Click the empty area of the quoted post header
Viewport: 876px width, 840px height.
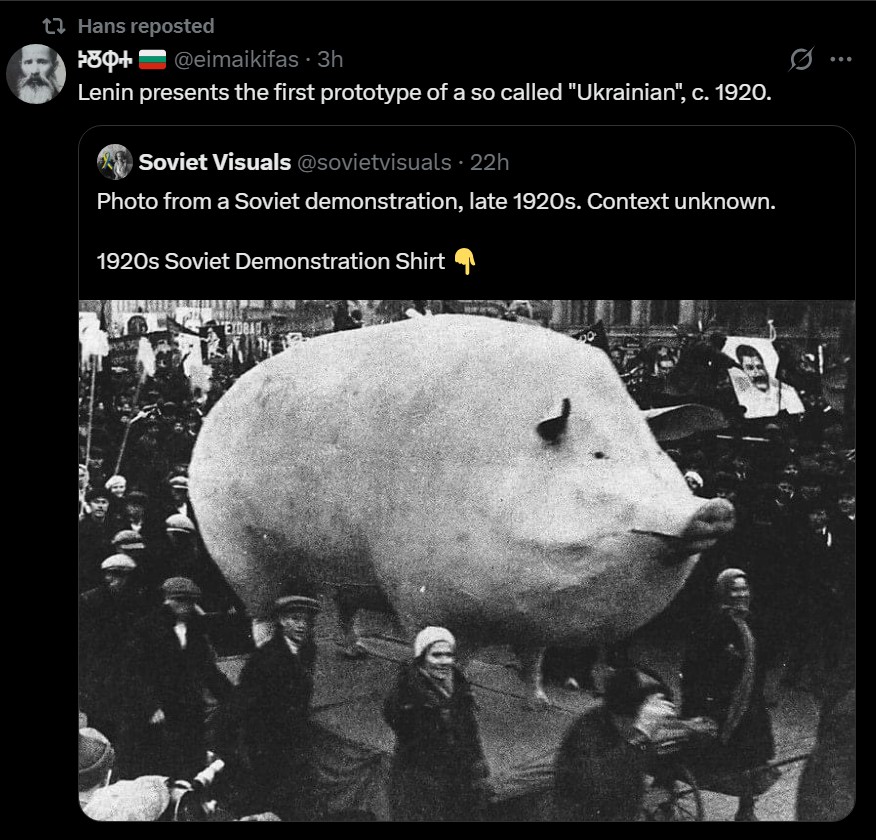[x=682, y=163]
